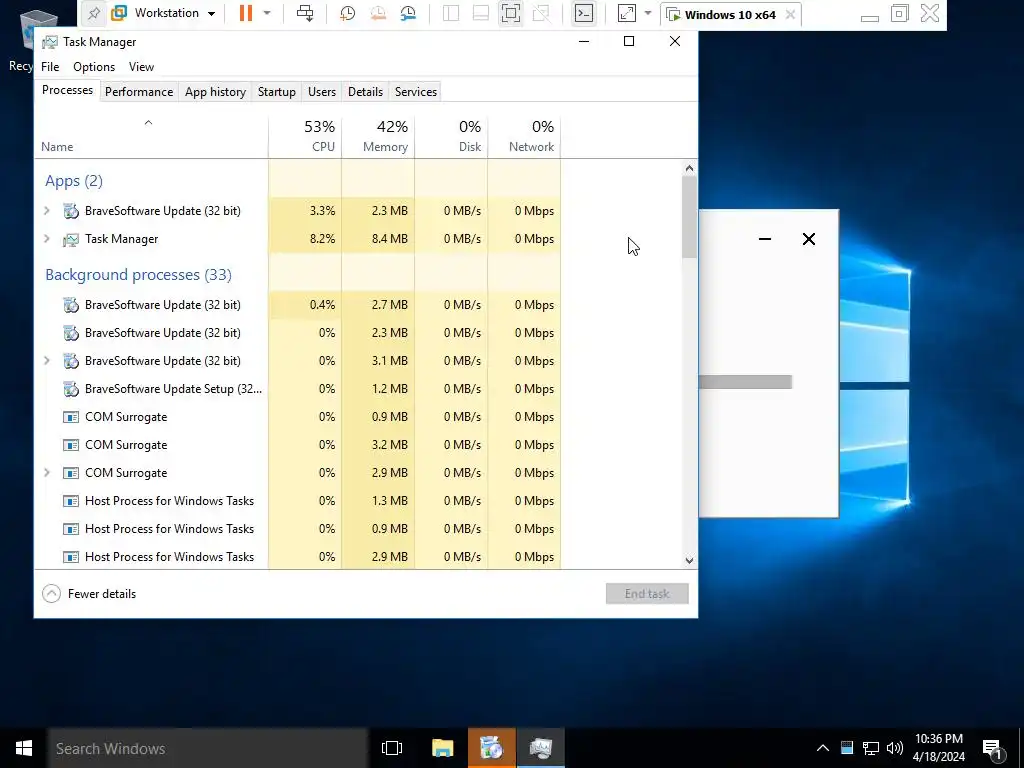Viewport: 1024px width, 768px height.
Task: Pin the VMware toolbar with the pushpin
Action: click(94, 13)
